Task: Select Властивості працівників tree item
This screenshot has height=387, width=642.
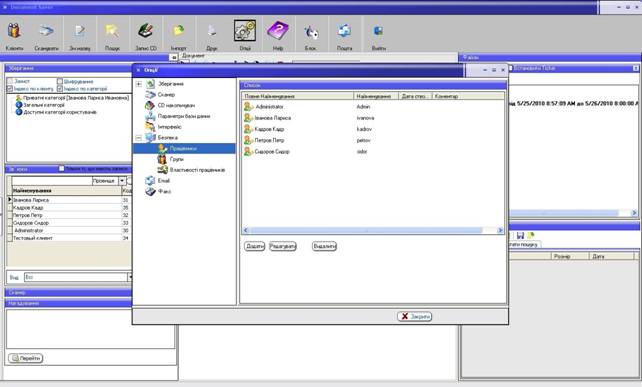Action: coord(197,170)
